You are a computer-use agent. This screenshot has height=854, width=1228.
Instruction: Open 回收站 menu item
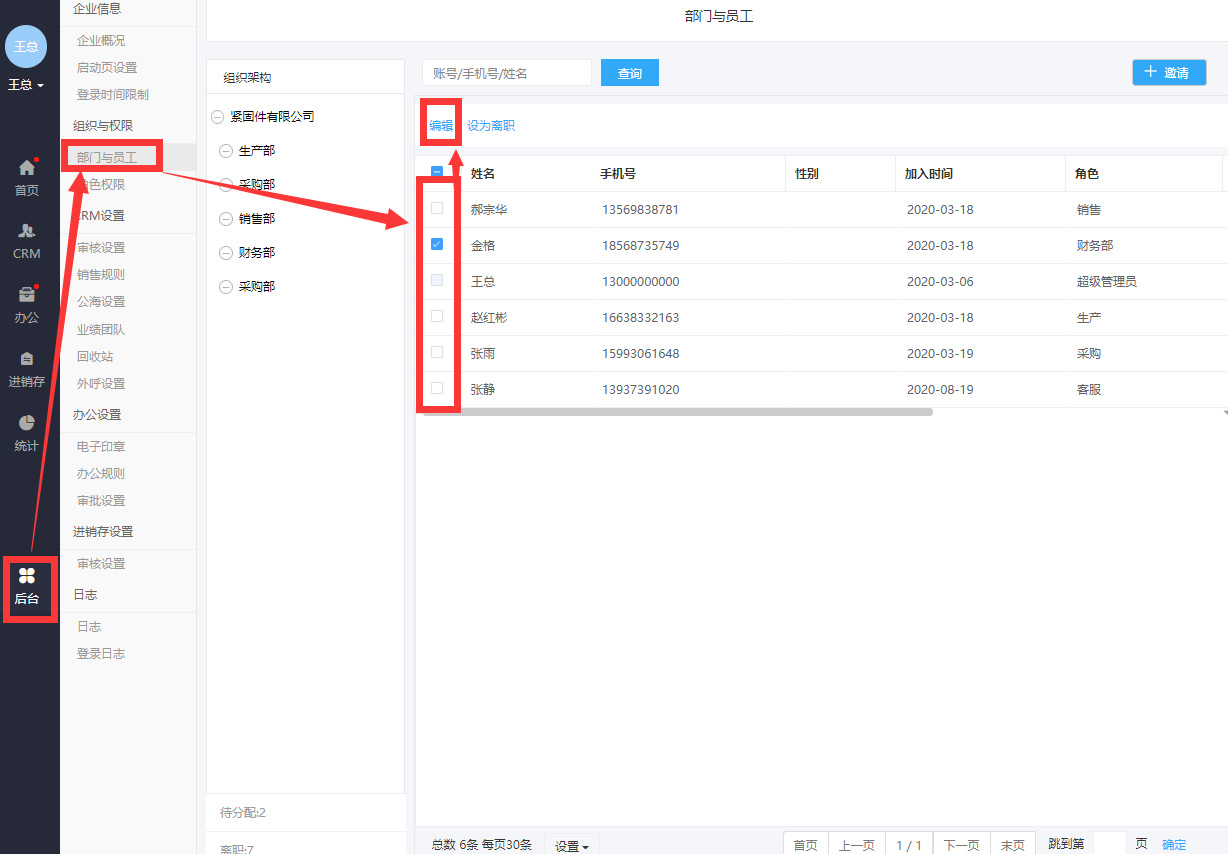point(95,357)
